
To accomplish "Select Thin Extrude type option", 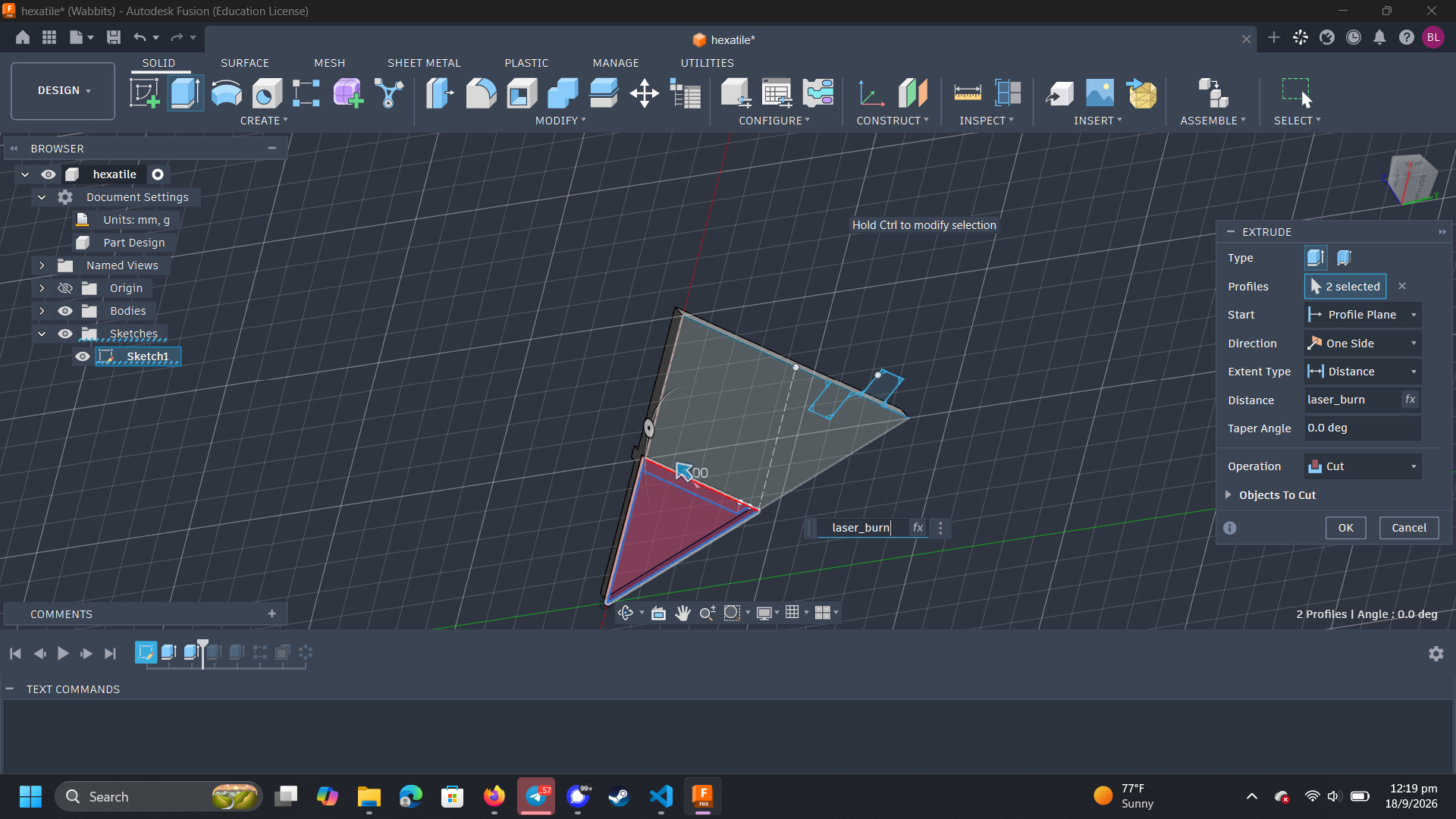I will pyautogui.click(x=1344, y=258).
